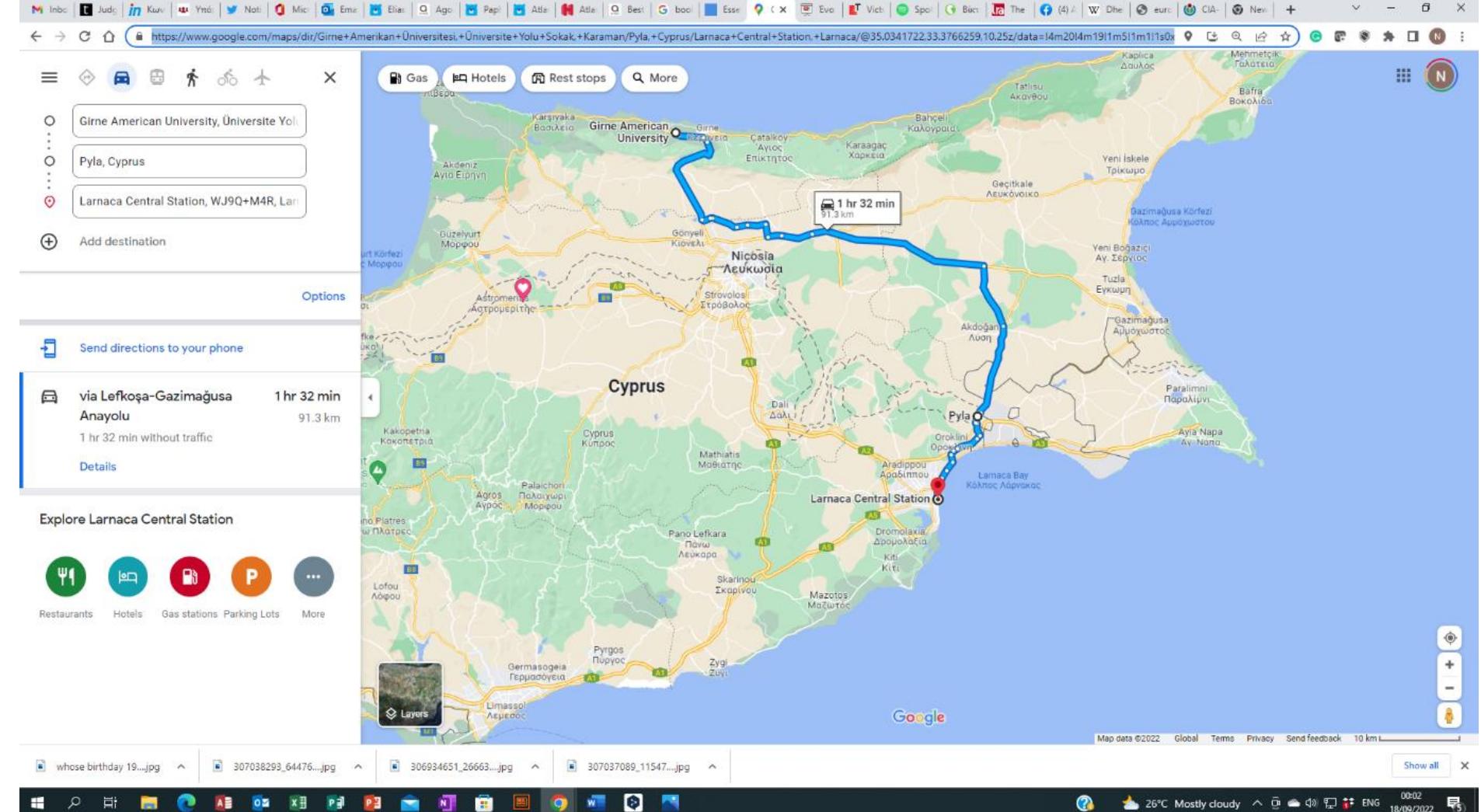Open download menu for whose birthday file
1481x812 pixels.
click(181, 767)
